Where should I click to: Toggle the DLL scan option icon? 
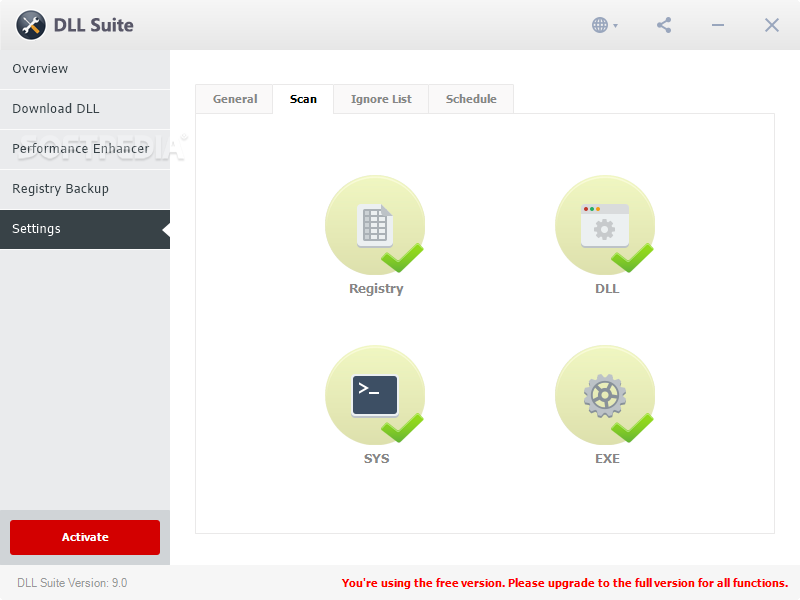[605, 225]
